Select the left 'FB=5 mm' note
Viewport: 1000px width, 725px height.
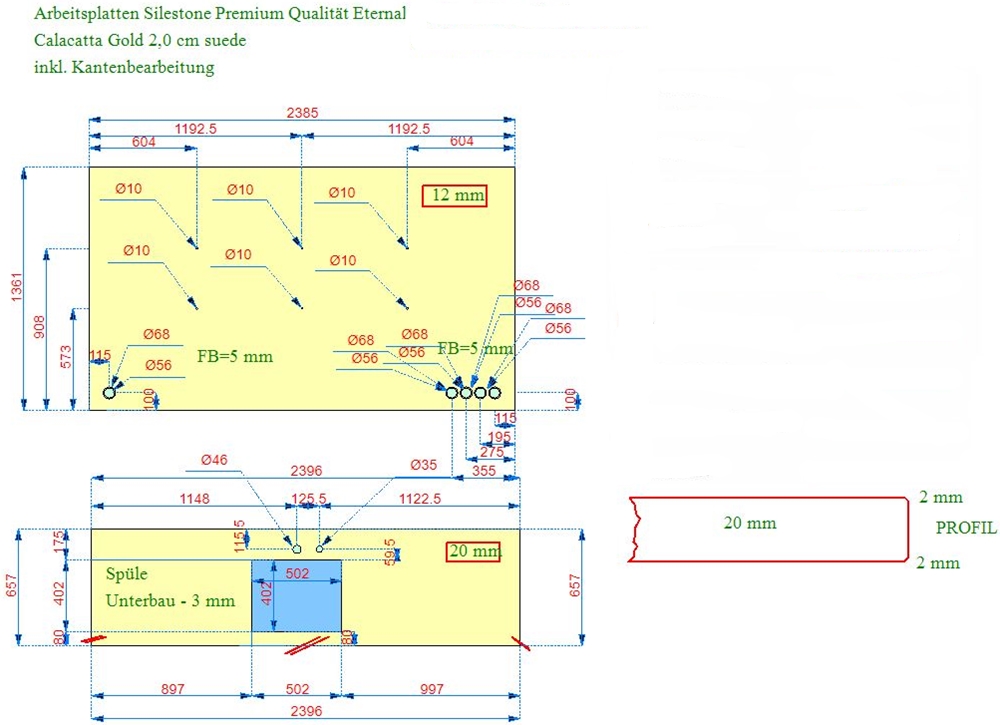pyautogui.click(x=235, y=356)
